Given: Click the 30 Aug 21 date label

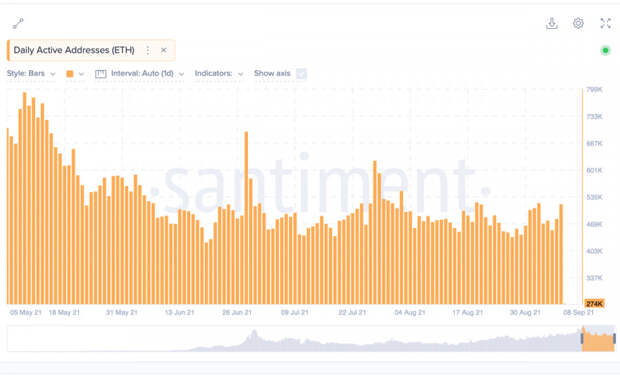Looking at the screenshot, I should tap(525, 312).
